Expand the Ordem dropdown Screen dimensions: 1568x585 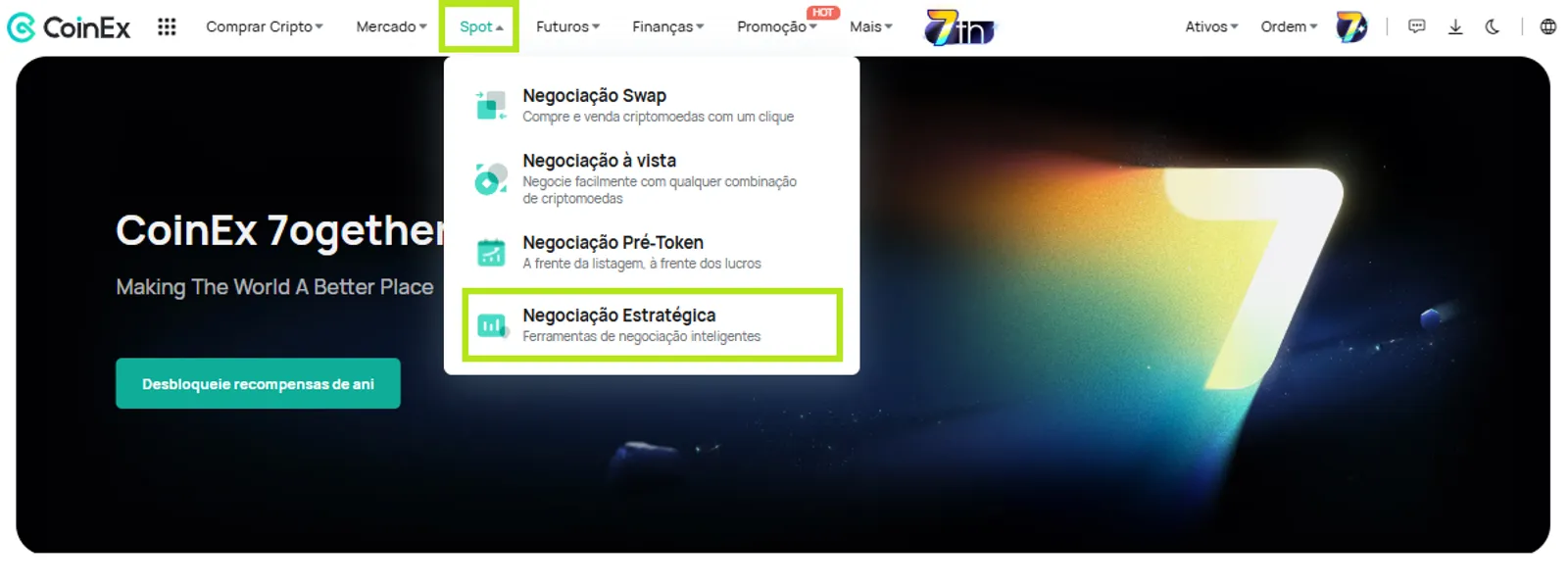(x=1289, y=27)
